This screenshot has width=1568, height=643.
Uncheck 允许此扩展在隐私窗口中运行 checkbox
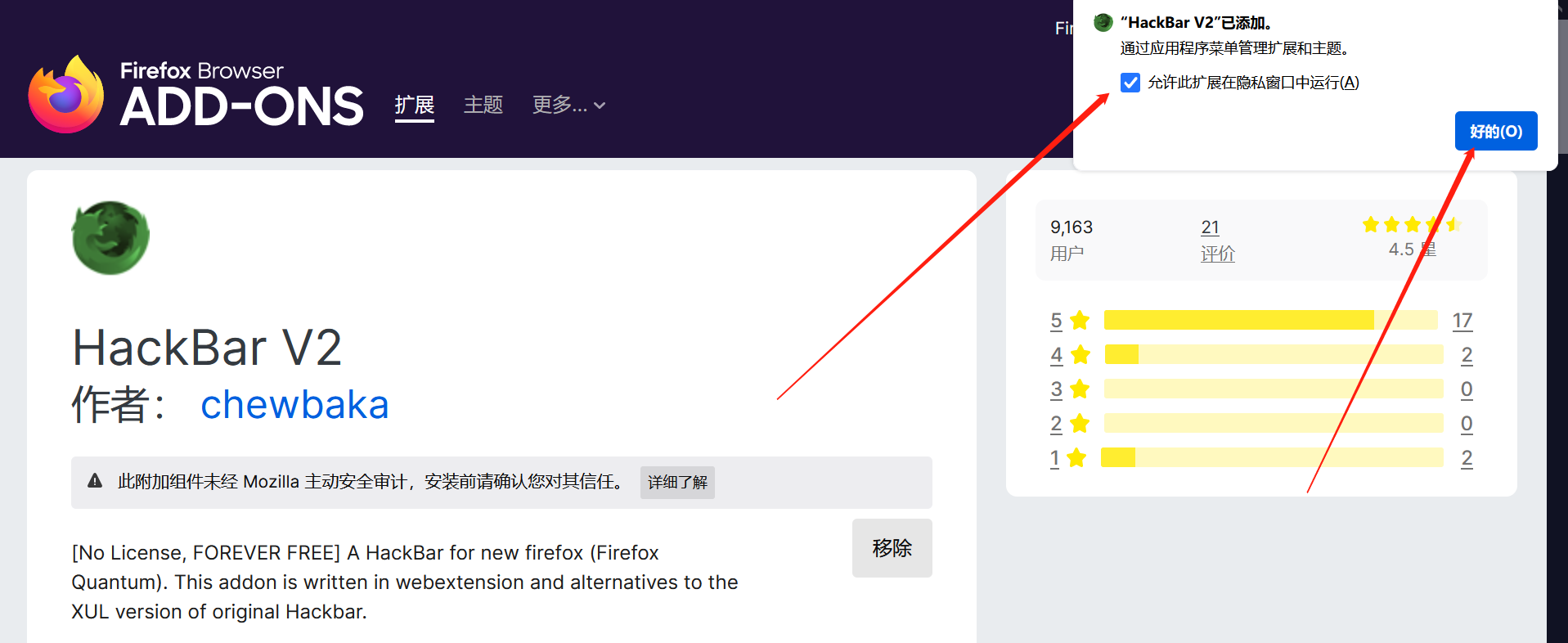[1130, 83]
